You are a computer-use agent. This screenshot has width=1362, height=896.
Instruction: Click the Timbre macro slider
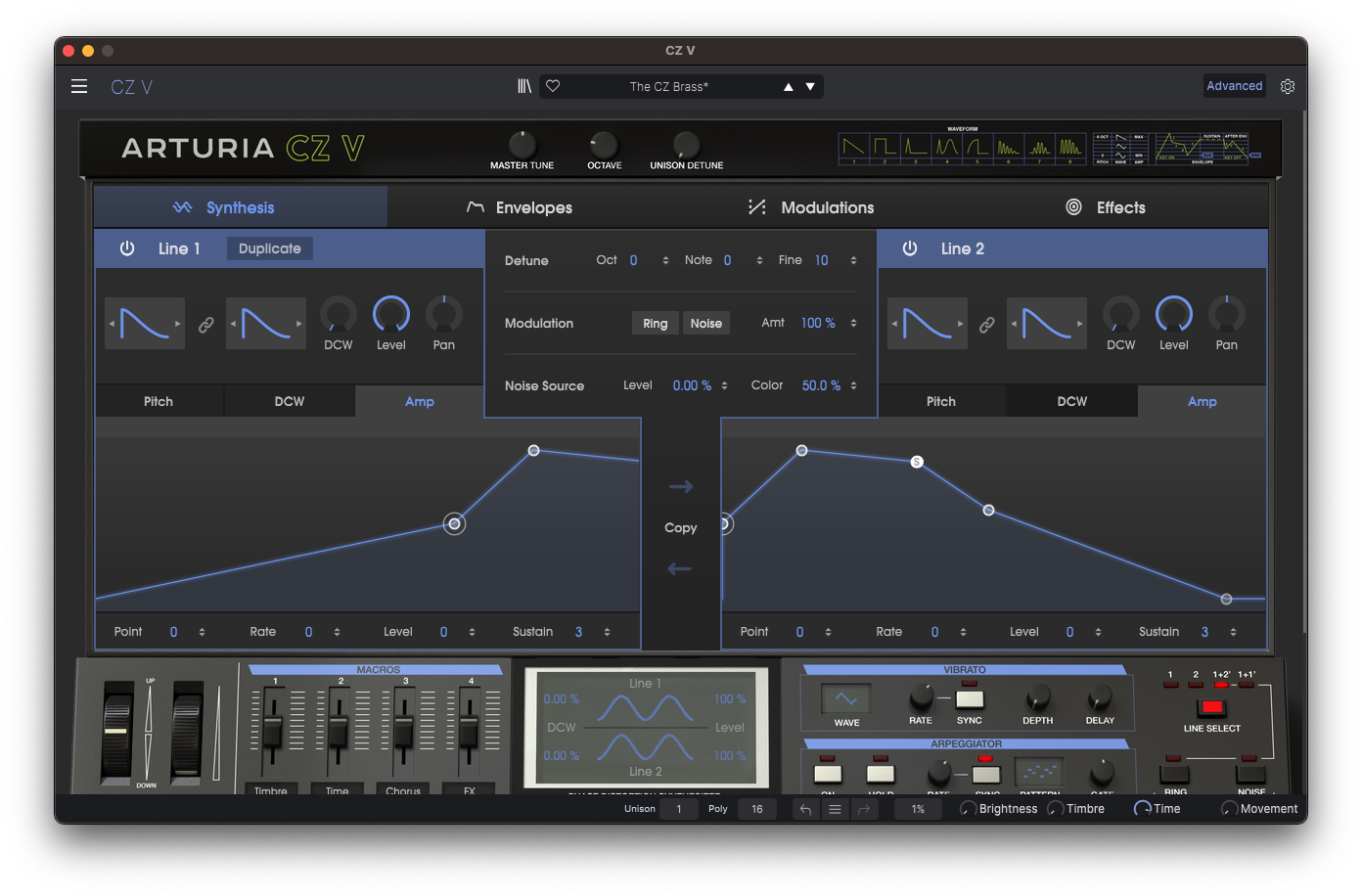[x=272, y=731]
